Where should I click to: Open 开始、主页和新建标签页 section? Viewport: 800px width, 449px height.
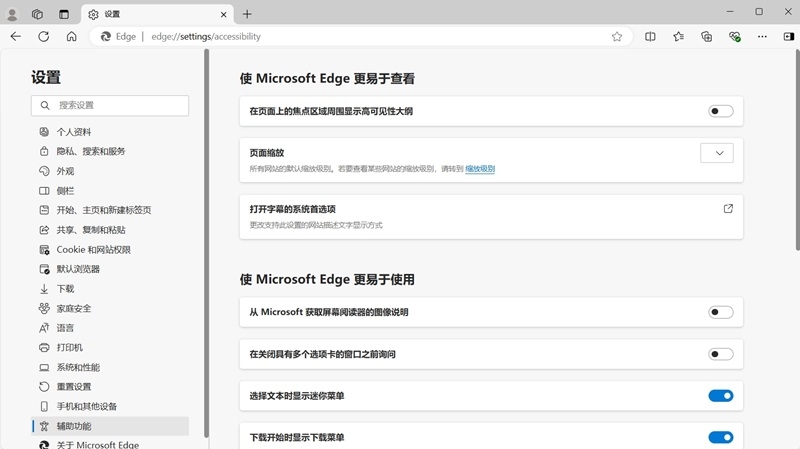(x=110, y=210)
